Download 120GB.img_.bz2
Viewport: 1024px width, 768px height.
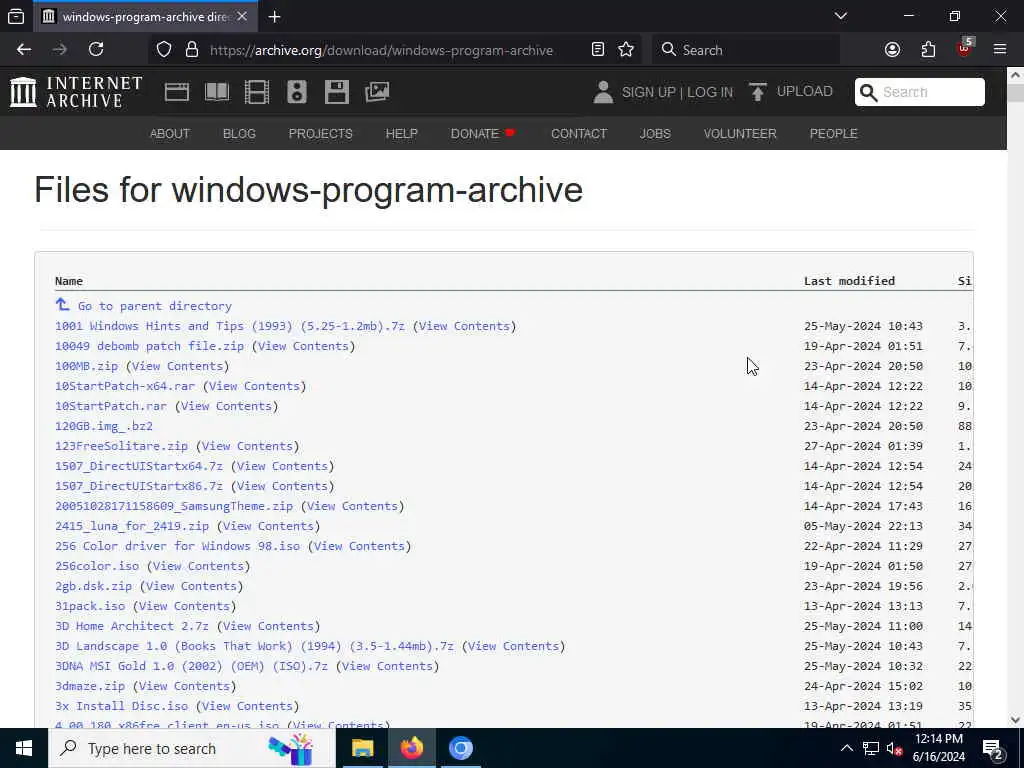104,426
